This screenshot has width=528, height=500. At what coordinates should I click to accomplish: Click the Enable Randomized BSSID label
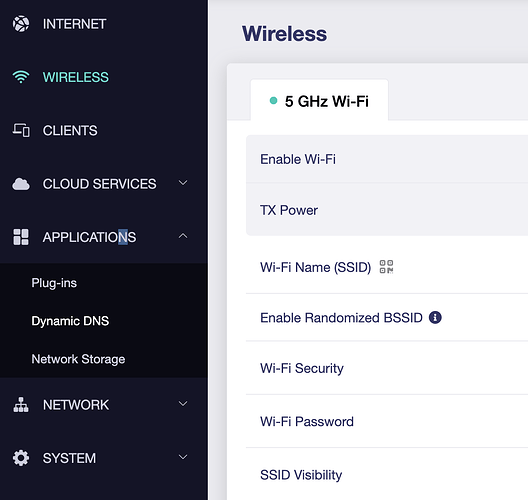(341, 318)
